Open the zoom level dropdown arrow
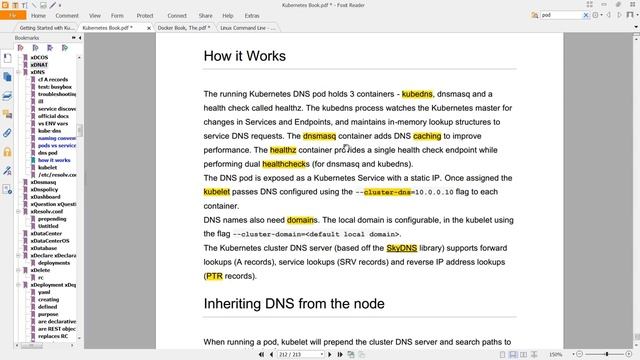This screenshot has height=360, width=640. click(x=573, y=354)
